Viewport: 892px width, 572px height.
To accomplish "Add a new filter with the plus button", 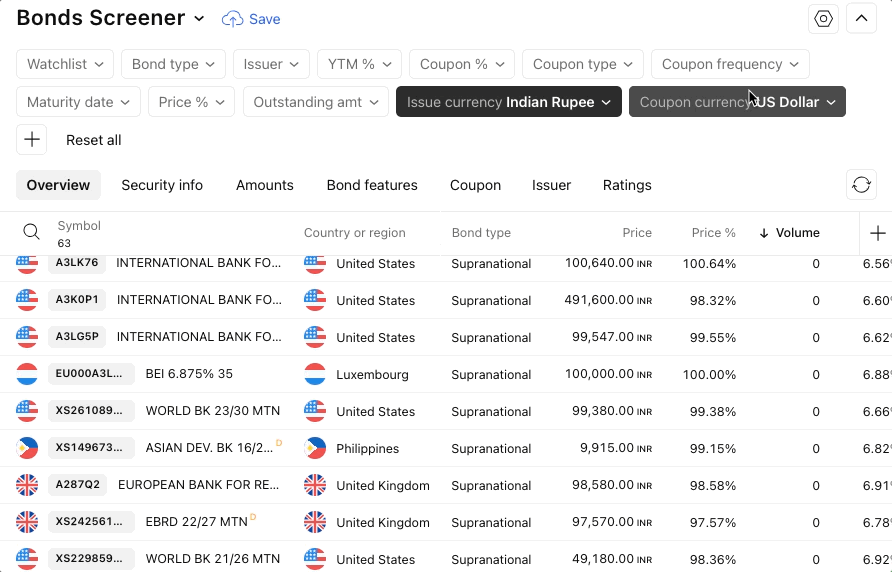I will [31, 139].
